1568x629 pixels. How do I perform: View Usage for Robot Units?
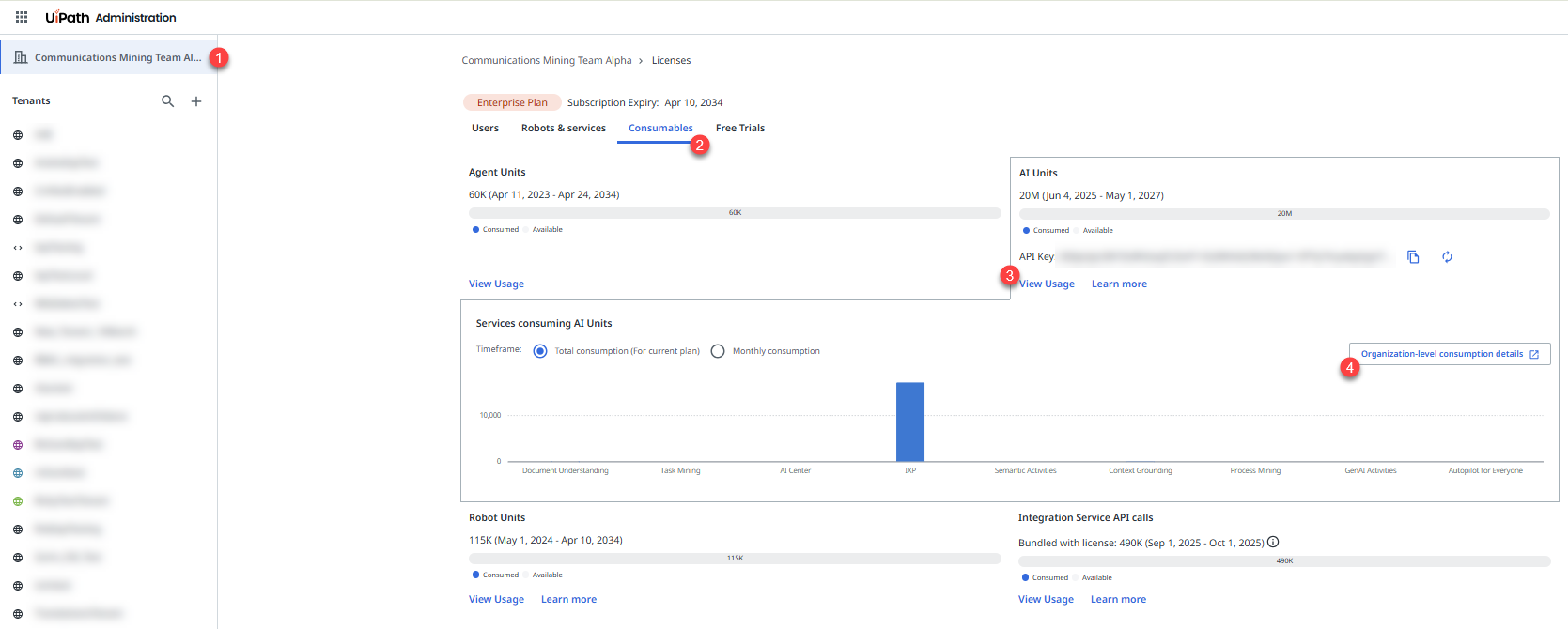(496, 599)
